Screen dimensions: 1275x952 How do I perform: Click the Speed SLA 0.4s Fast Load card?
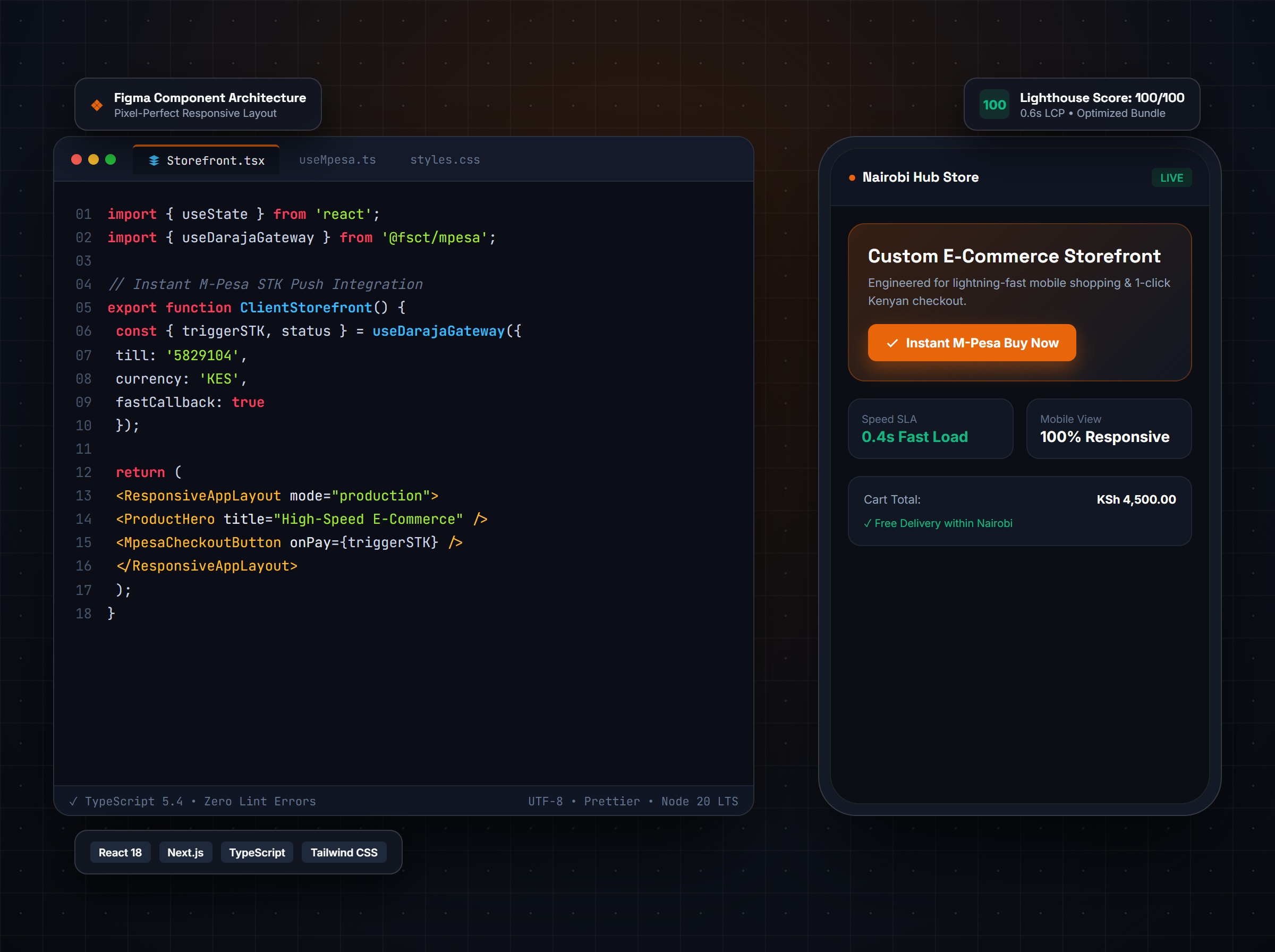930,429
